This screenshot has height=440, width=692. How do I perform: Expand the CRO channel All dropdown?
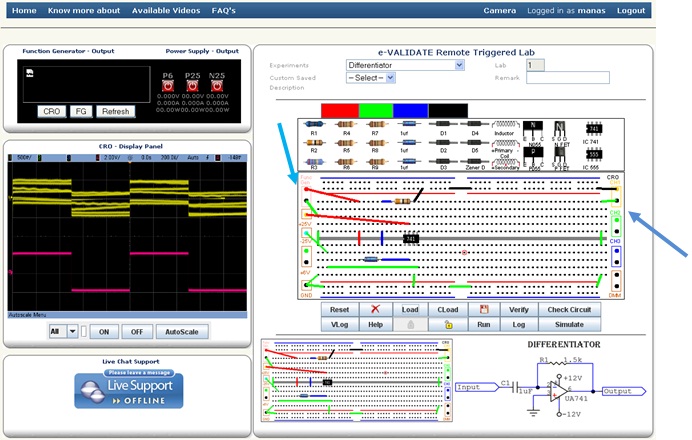pyautogui.click(x=65, y=331)
